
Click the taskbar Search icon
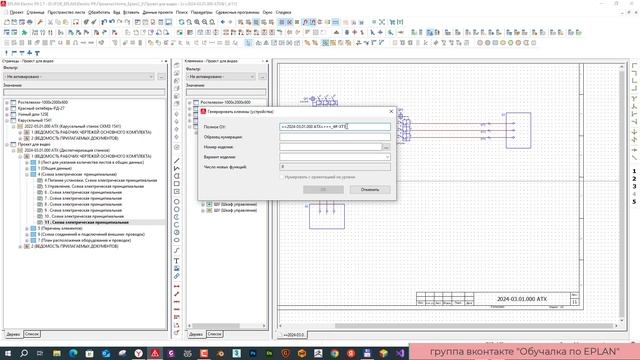[24, 353]
